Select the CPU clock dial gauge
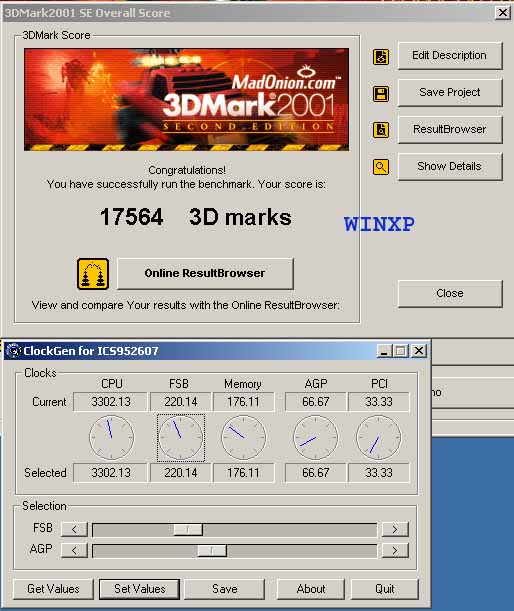Viewport: 514px width, 611px height. click(111, 438)
